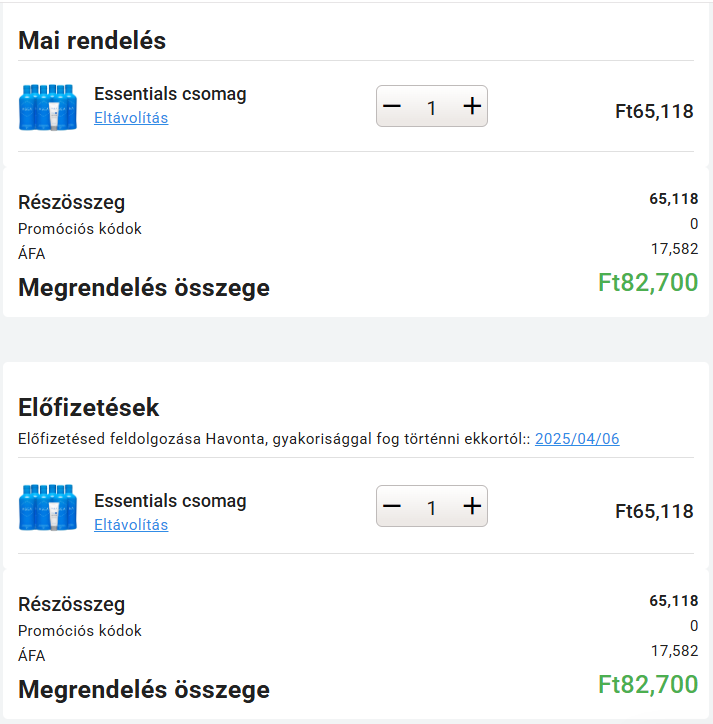Open Essentials csomag product image in Mai rendelés
713x724 pixels.
point(48,107)
